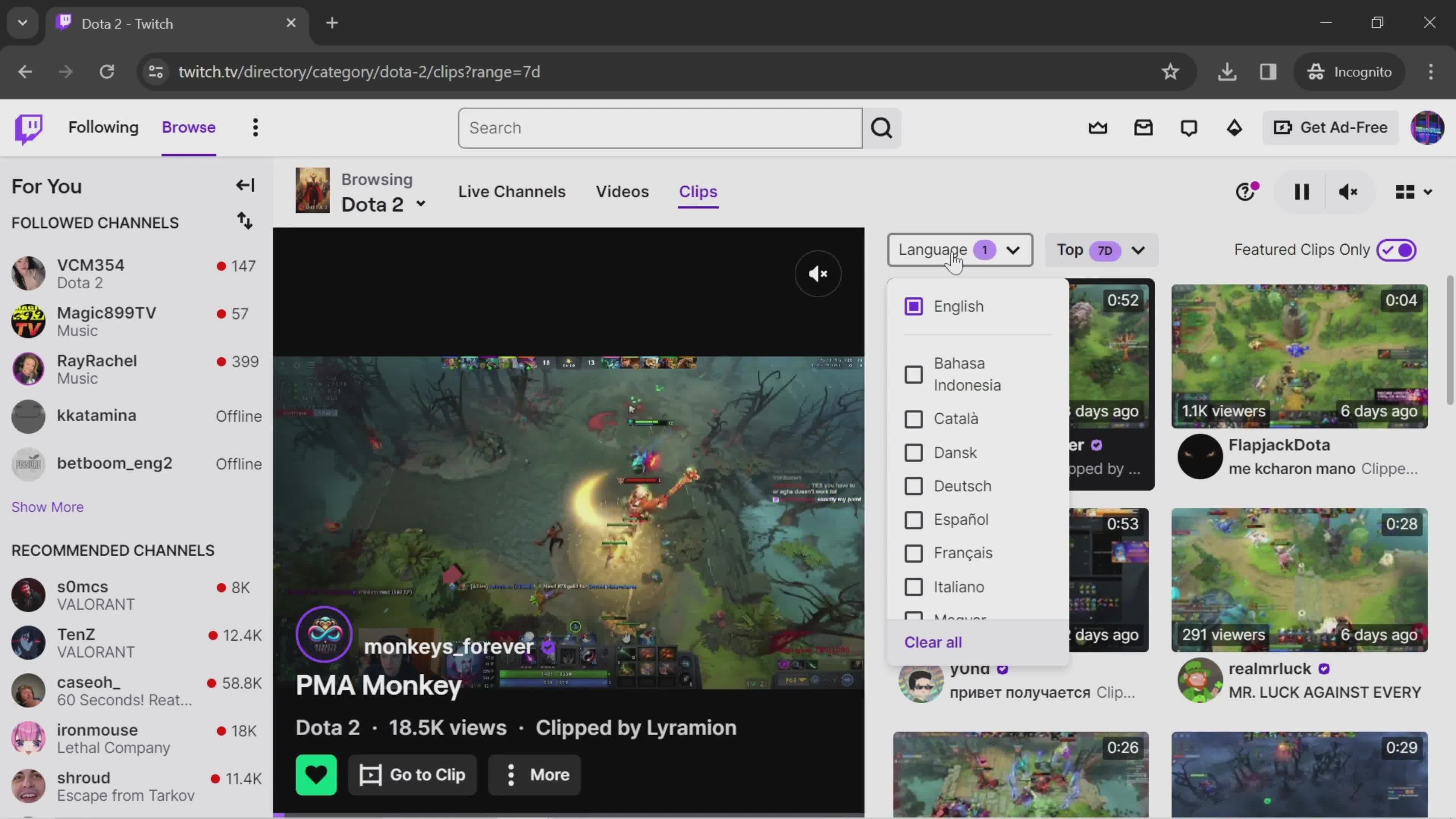
Task: Click into the Search input field
Action: pos(660,128)
